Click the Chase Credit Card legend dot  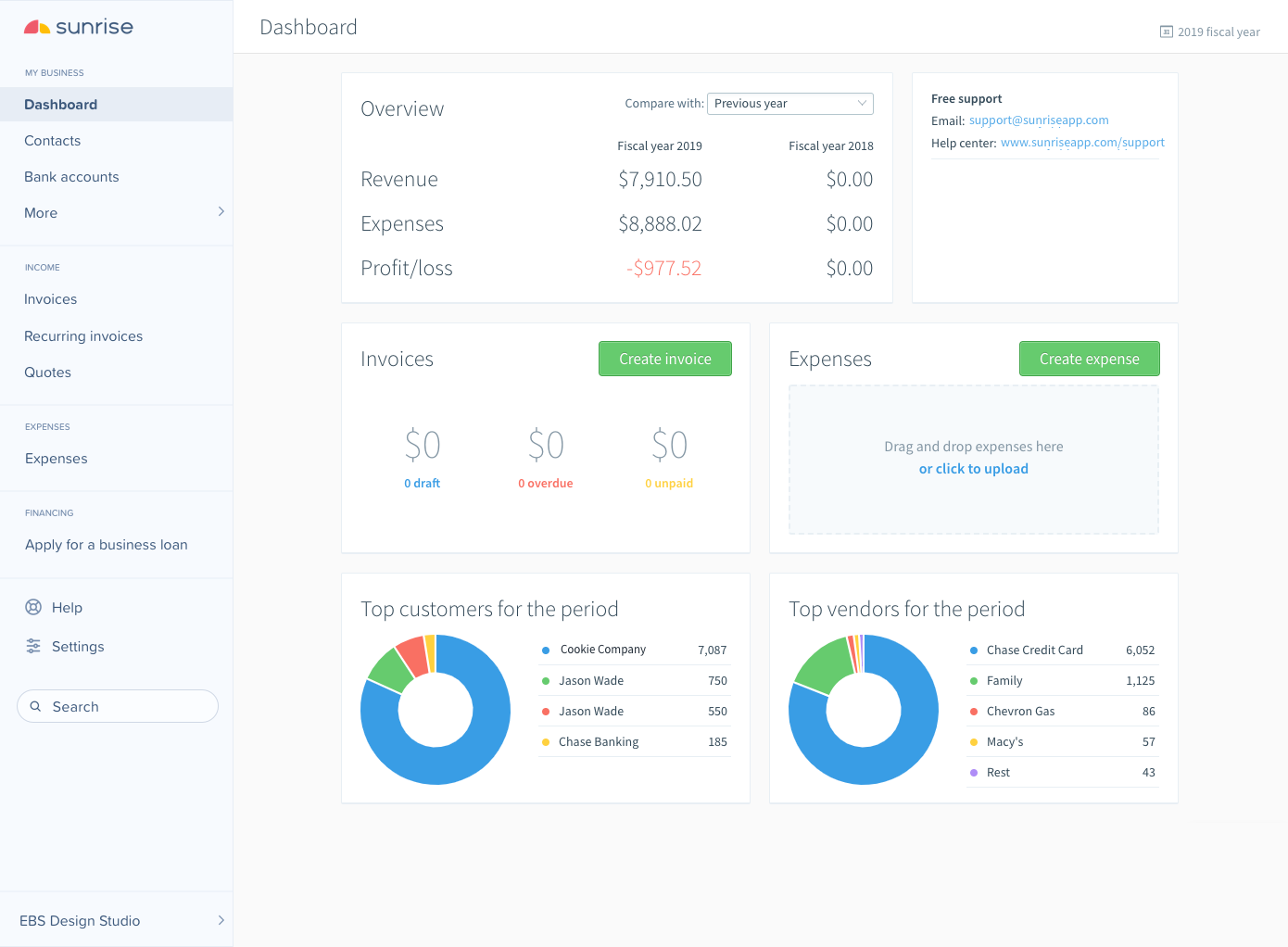coord(975,650)
